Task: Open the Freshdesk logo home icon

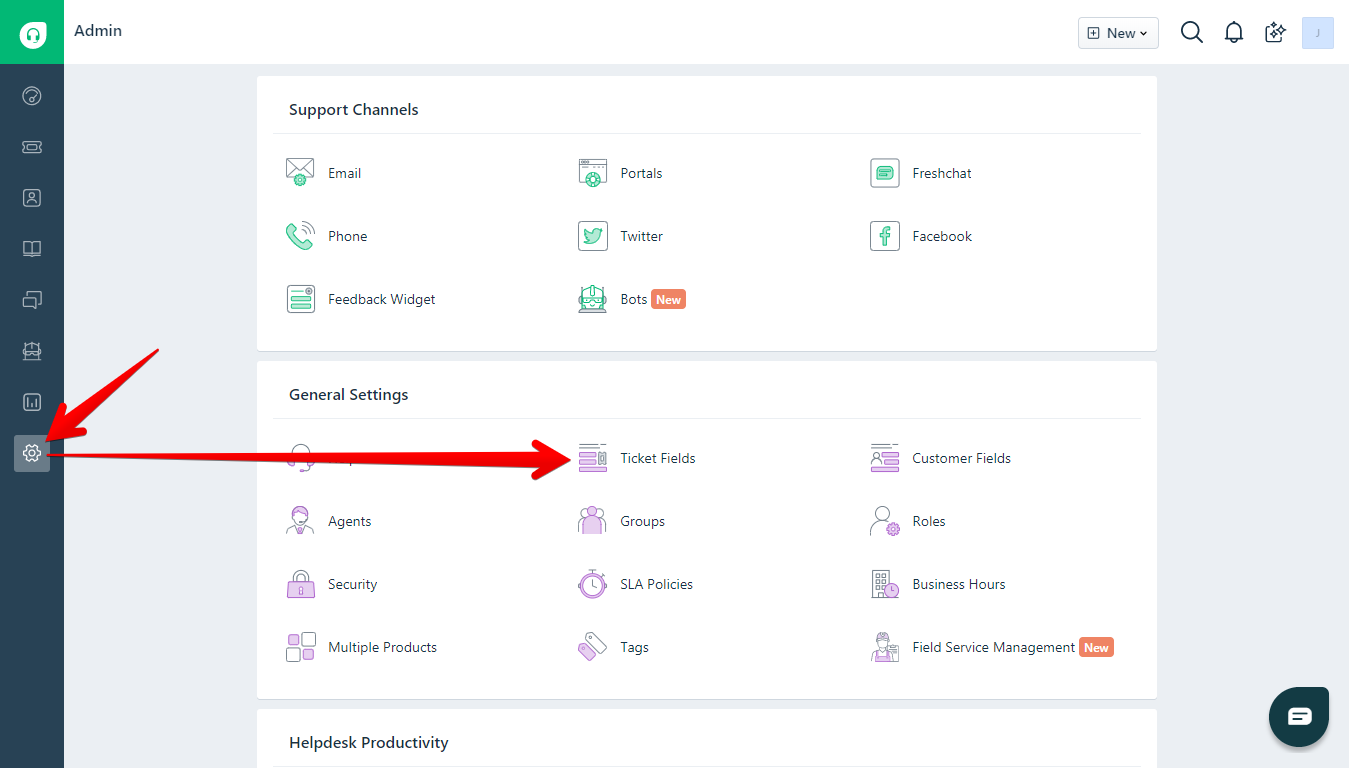Action: coord(32,32)
